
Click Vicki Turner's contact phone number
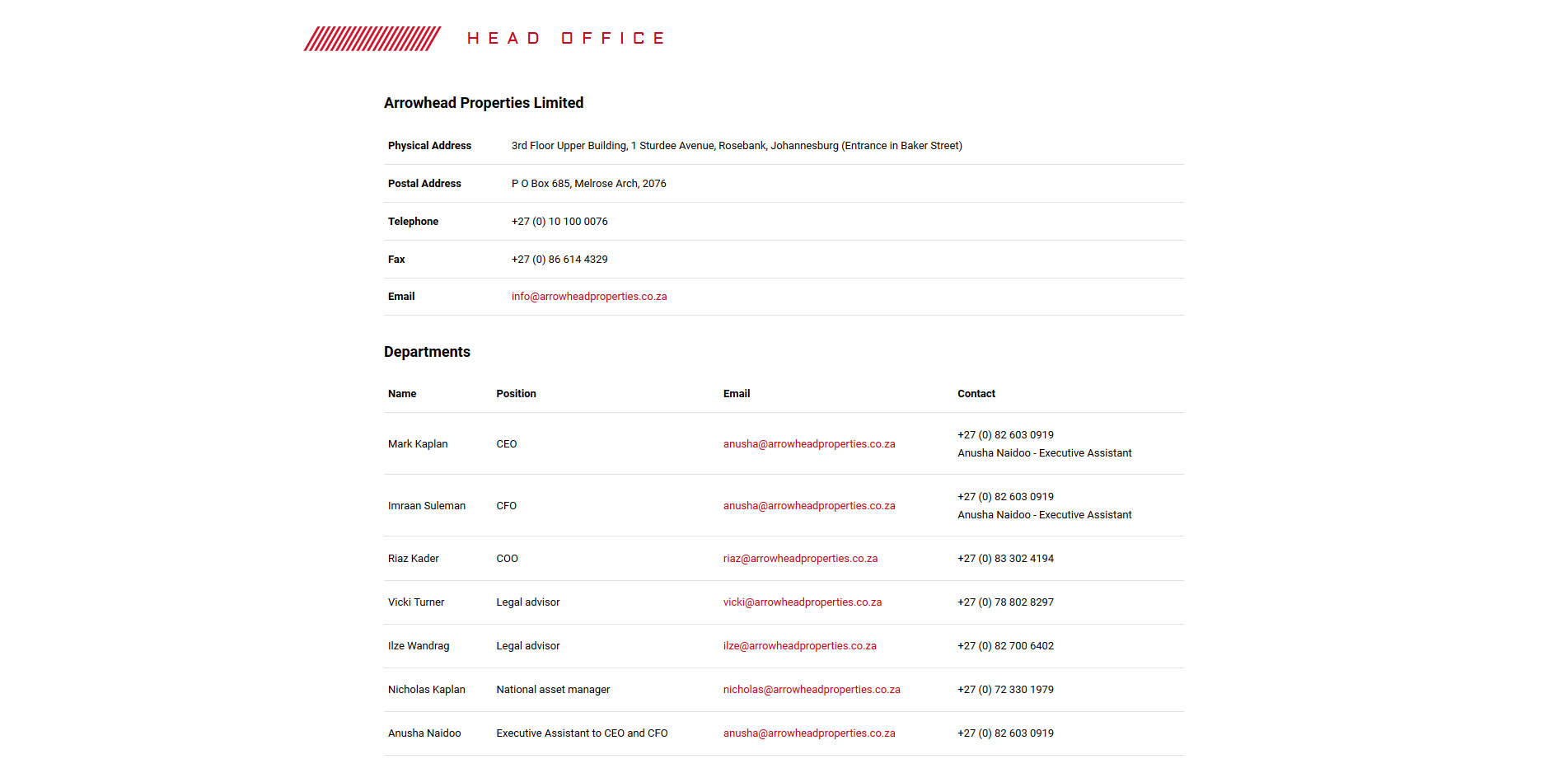(x=1004, y=602)
